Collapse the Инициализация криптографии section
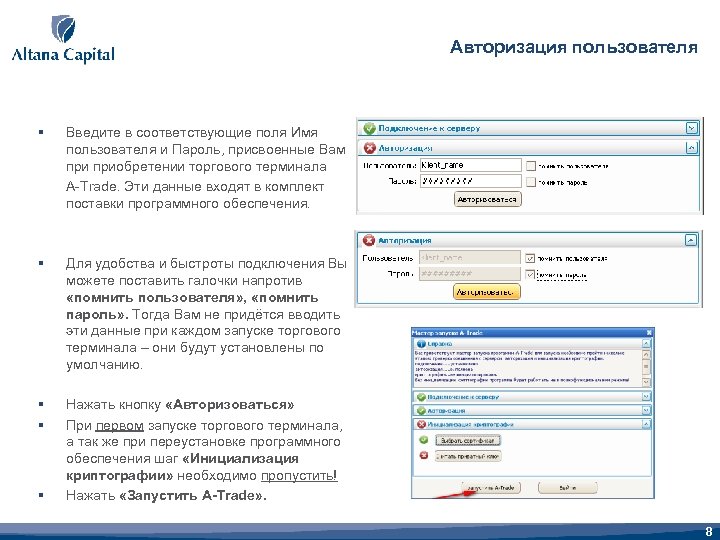Image resolution: width=720 pixels, height=540 pixels. point(646,424)
